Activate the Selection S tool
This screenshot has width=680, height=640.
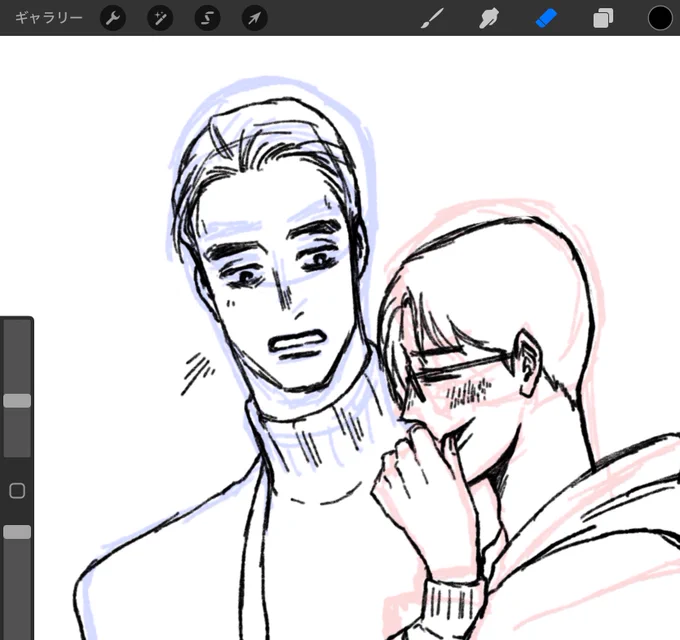coord(207,18)
